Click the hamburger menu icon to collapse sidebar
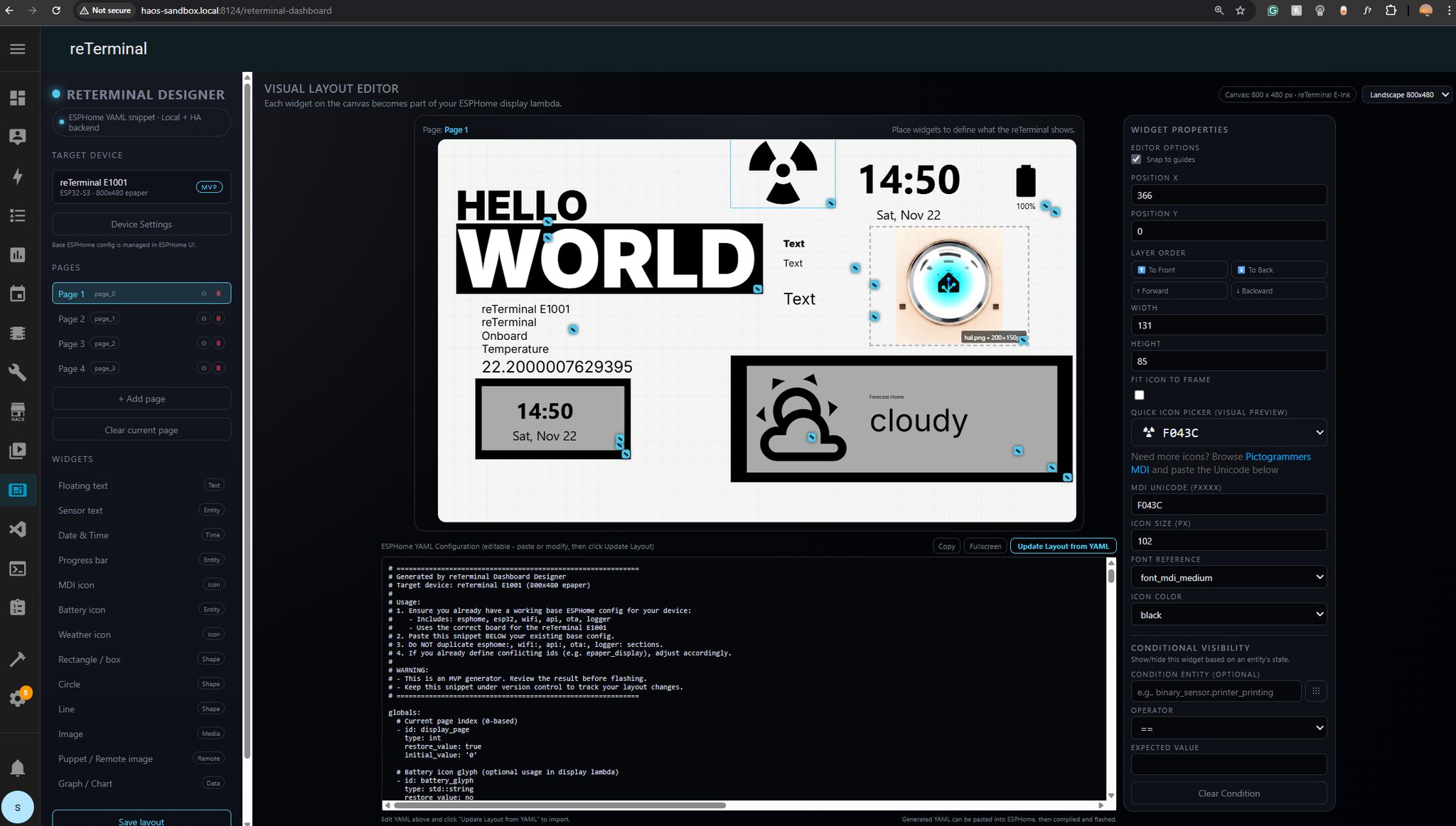Screen dimensions: 1456x826 (18, 49)
